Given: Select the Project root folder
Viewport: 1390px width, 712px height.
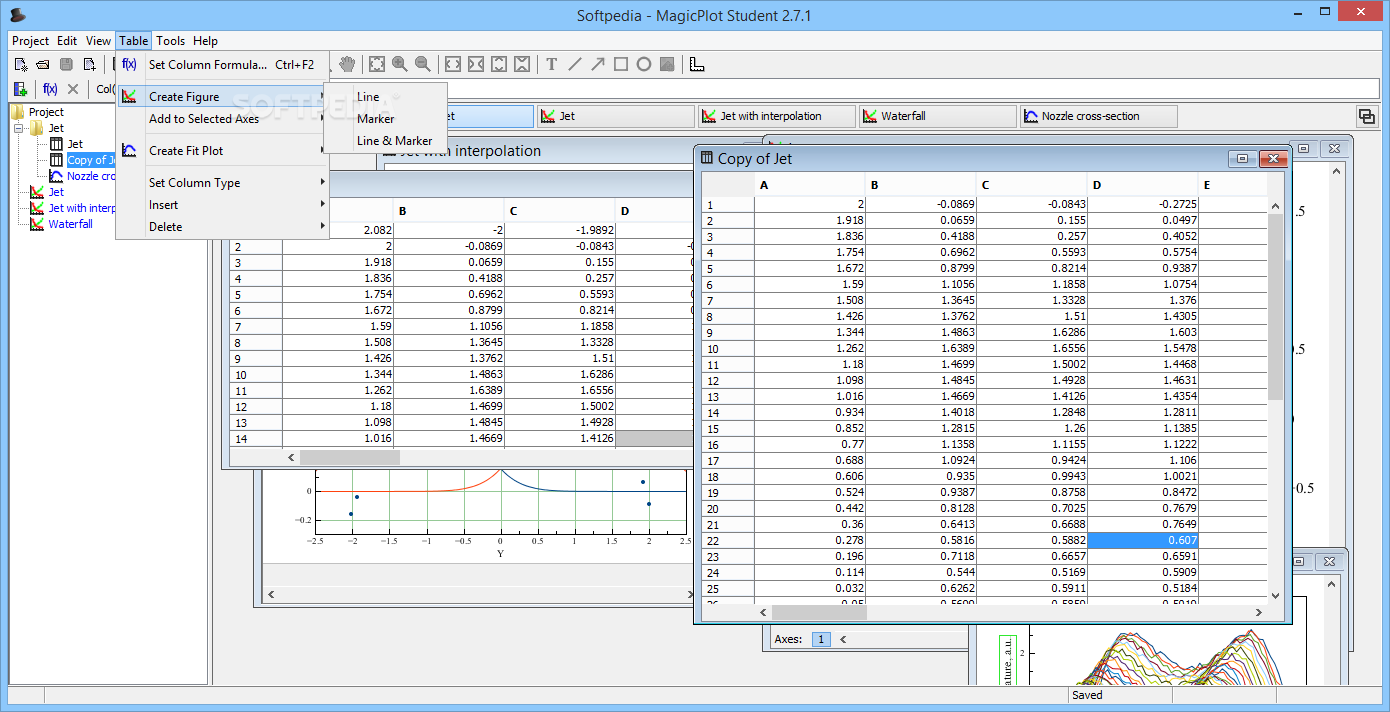Looking at the screenshot, I should coord(46,112).
